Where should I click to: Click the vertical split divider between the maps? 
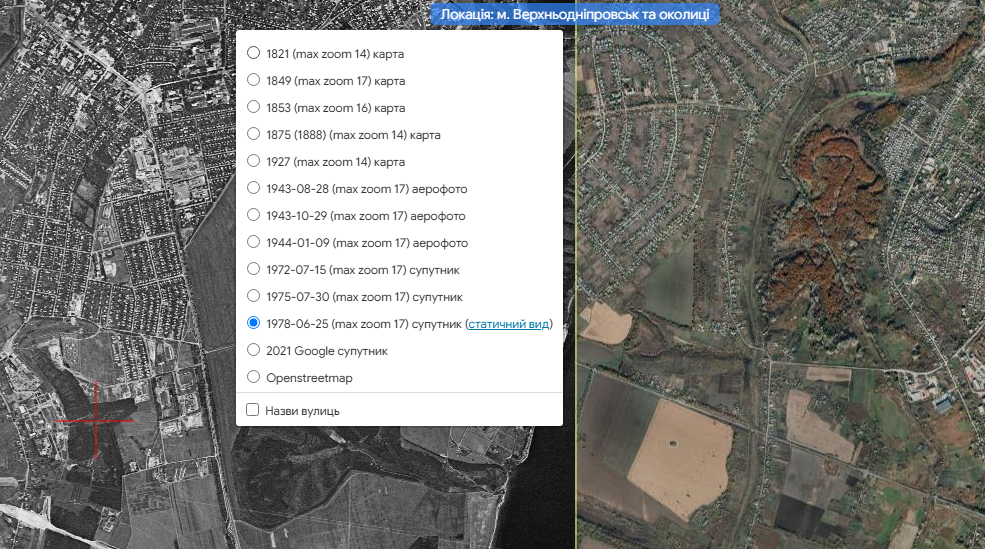[576, 274]
